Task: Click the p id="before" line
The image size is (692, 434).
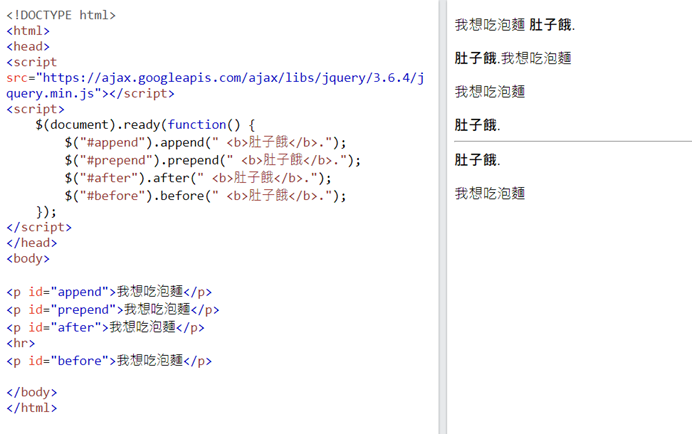Action: 109,361
